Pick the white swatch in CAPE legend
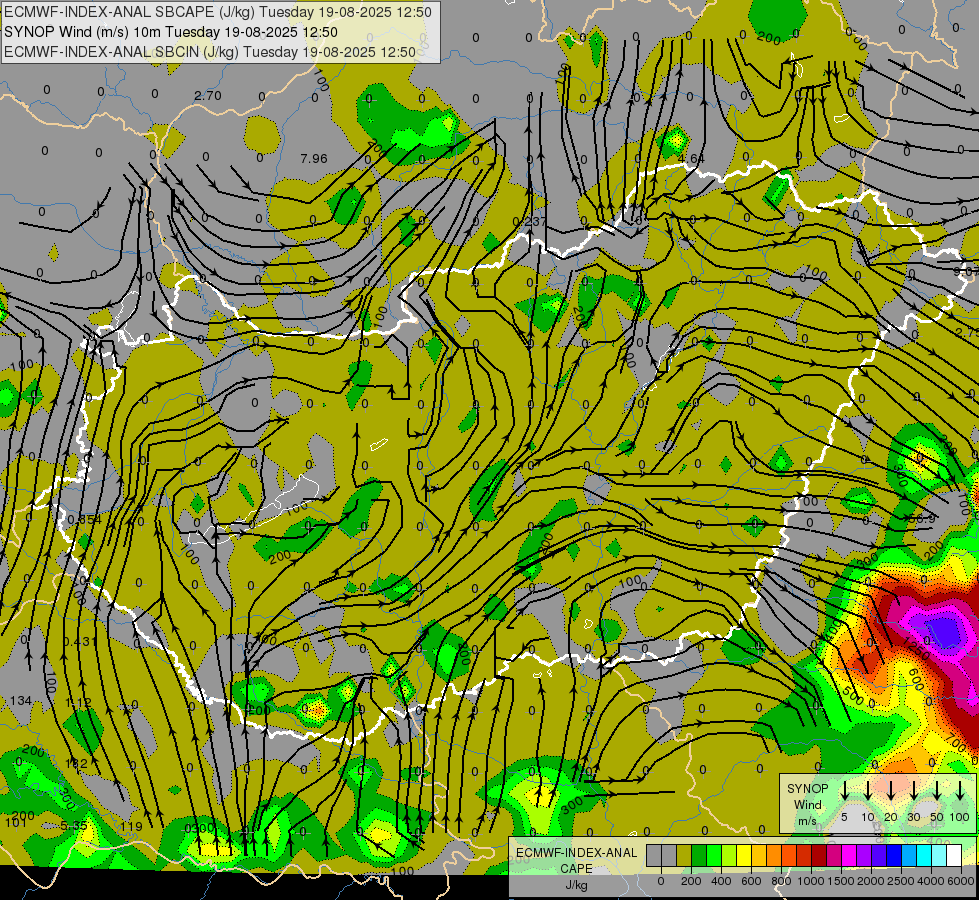This screenshot has height=900, width=979. coord(955,855)
